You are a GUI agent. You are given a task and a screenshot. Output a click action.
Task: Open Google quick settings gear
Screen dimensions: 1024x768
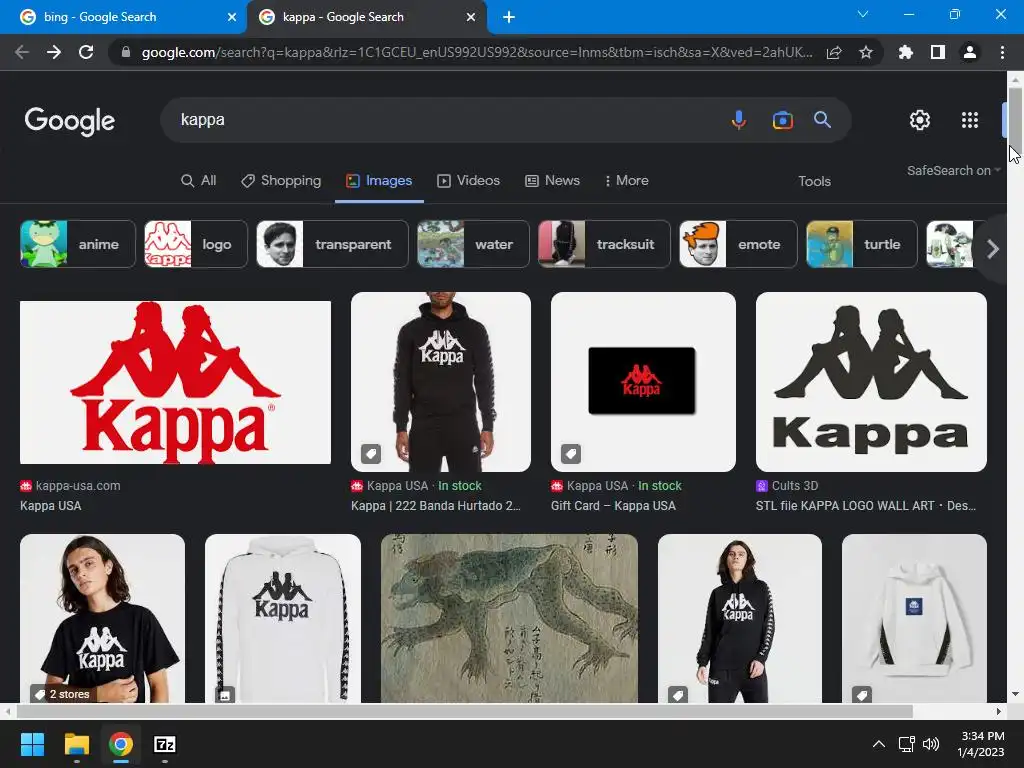tap(920, 120)
